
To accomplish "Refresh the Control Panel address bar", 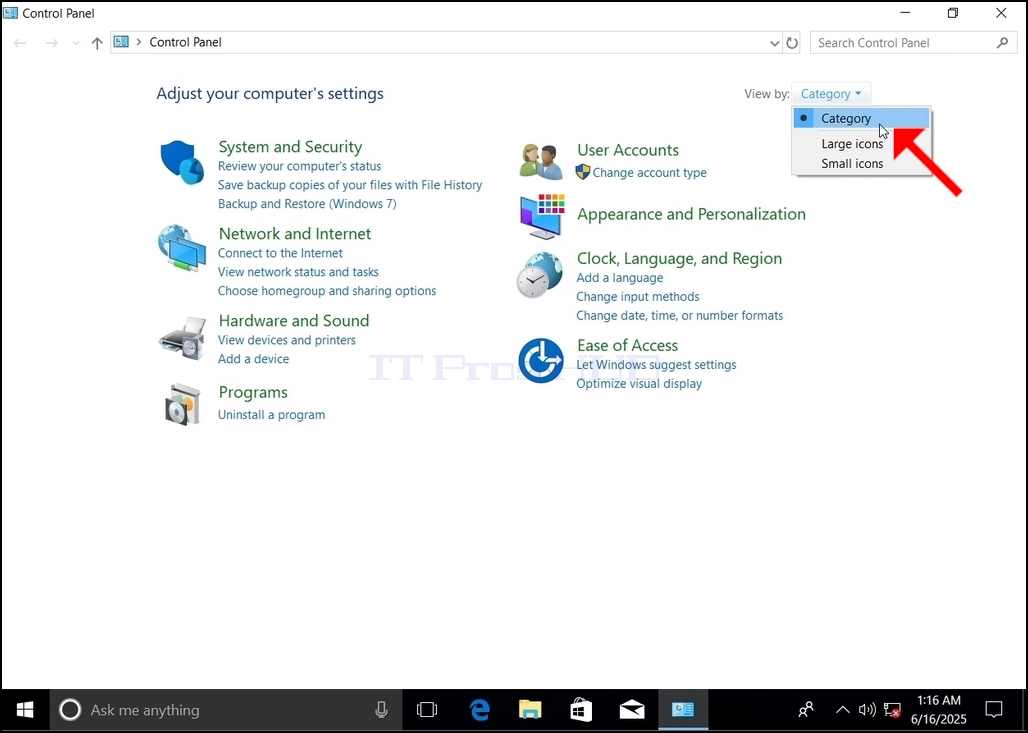I will click(792, 43).
